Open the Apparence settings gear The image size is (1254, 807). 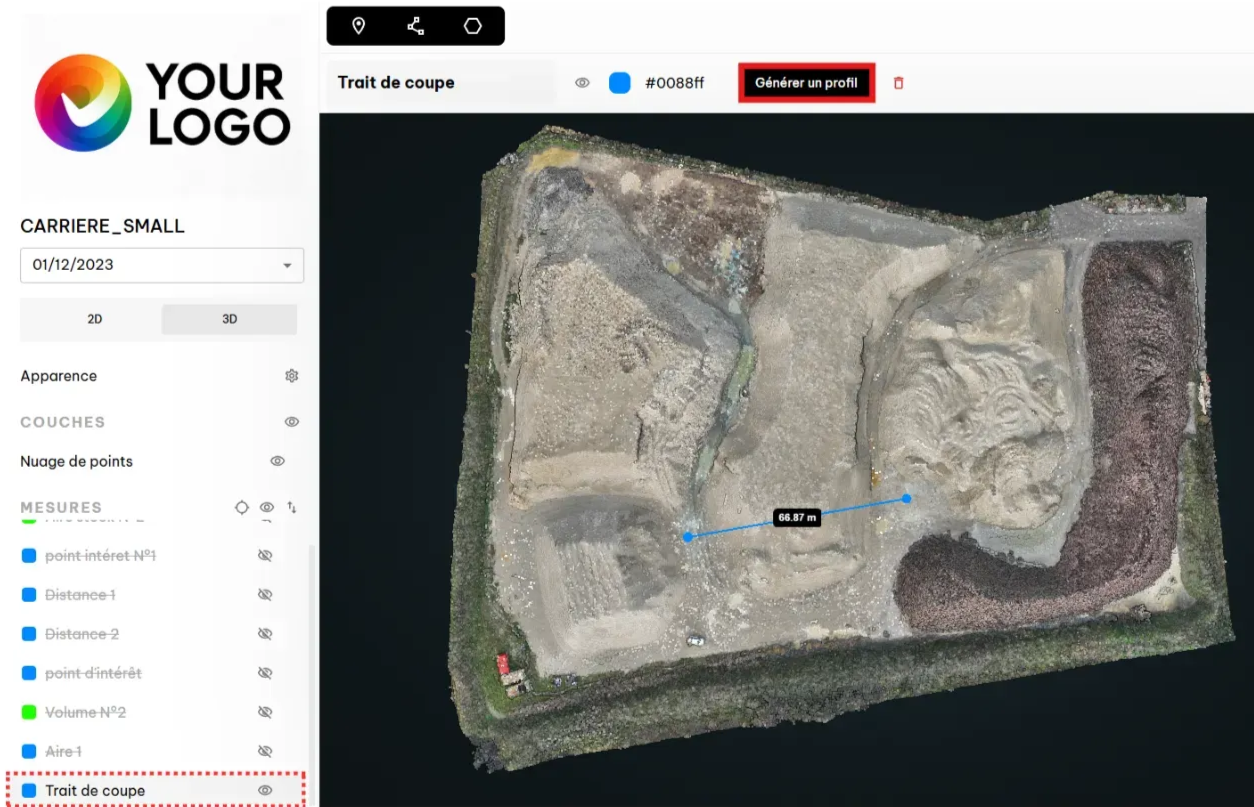[292, 376]
